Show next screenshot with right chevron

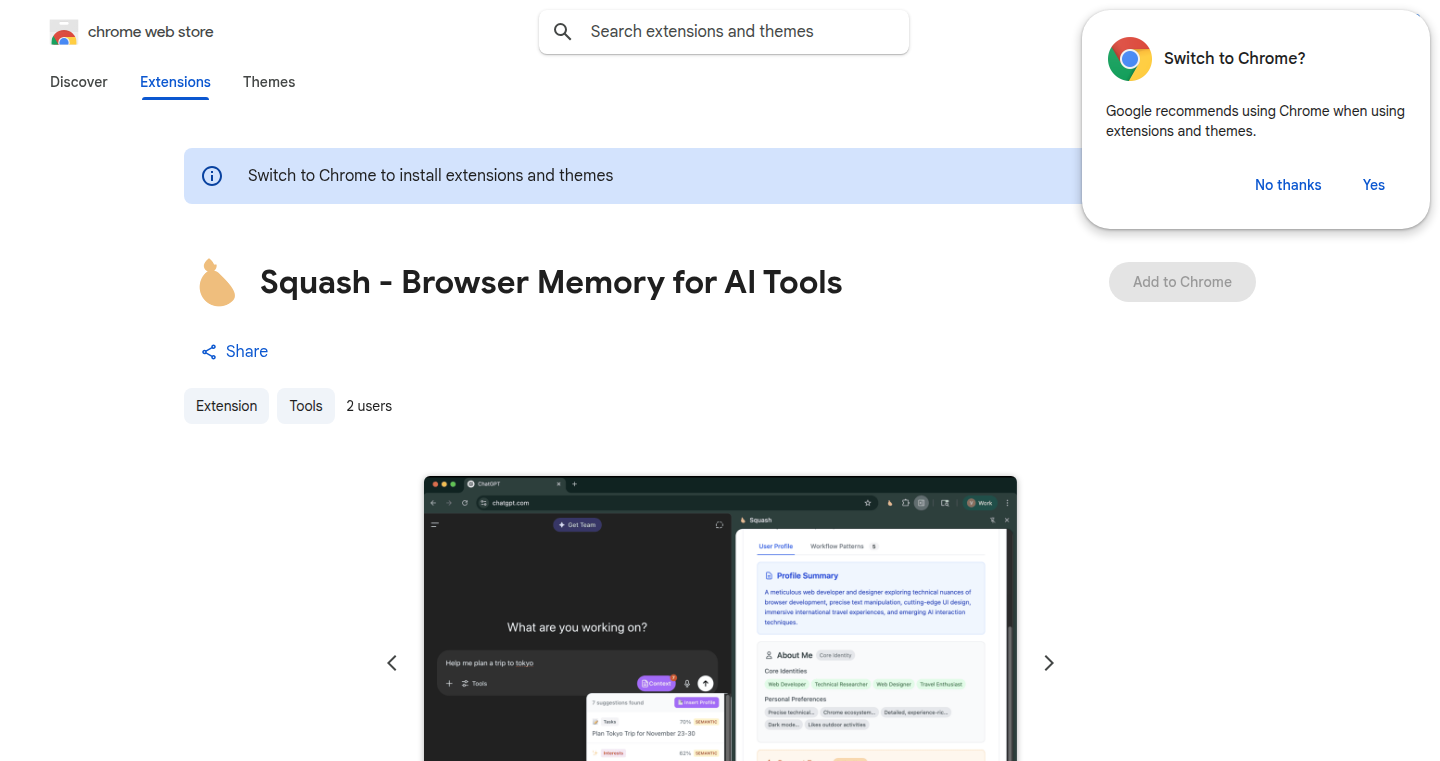1049,663
